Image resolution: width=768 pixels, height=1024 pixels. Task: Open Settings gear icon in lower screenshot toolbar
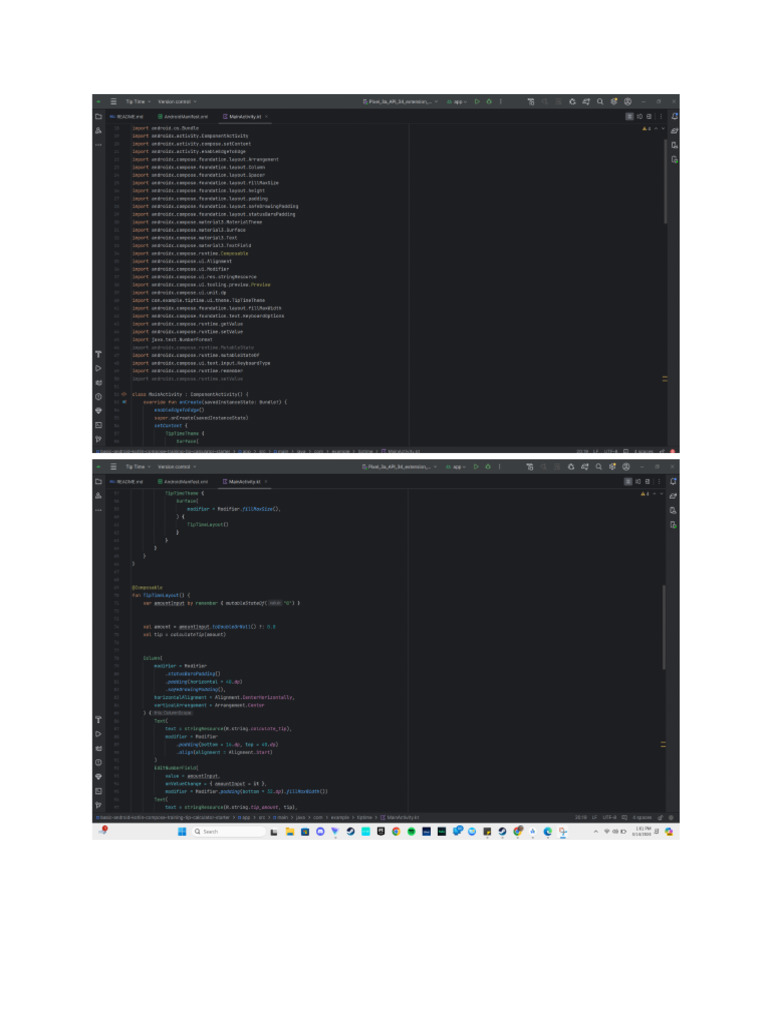612,466
